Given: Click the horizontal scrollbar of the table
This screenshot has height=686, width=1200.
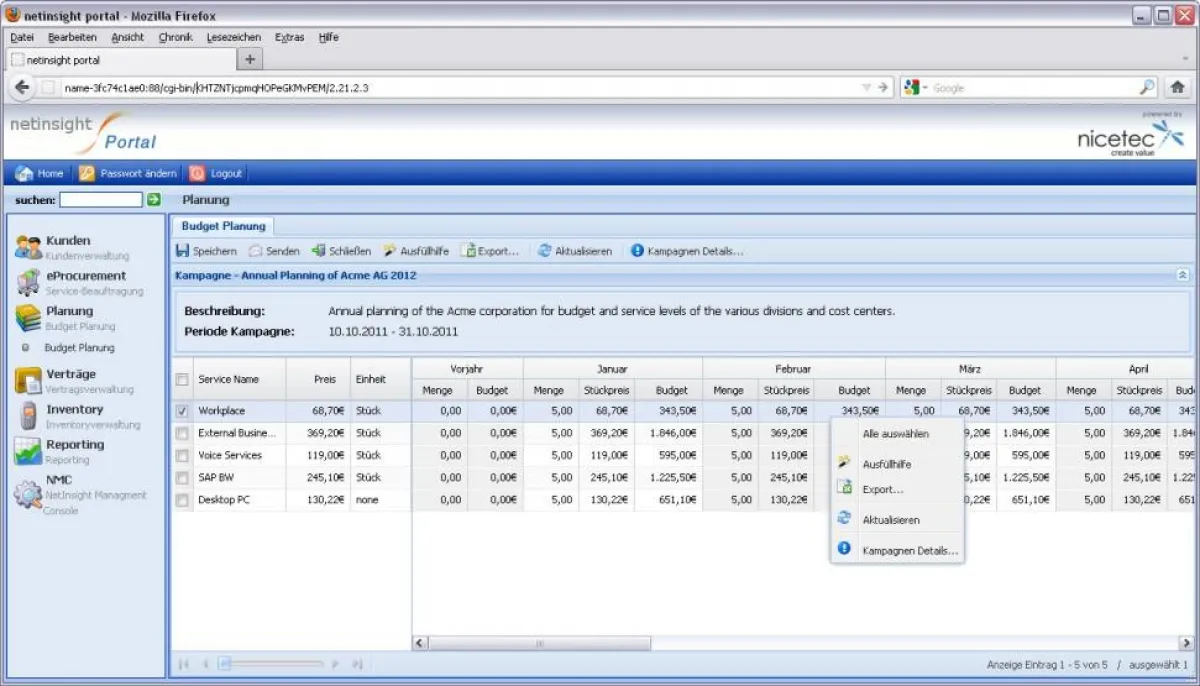Looking at the screenshot, I should pyautogui.click(x=540, y=643).
